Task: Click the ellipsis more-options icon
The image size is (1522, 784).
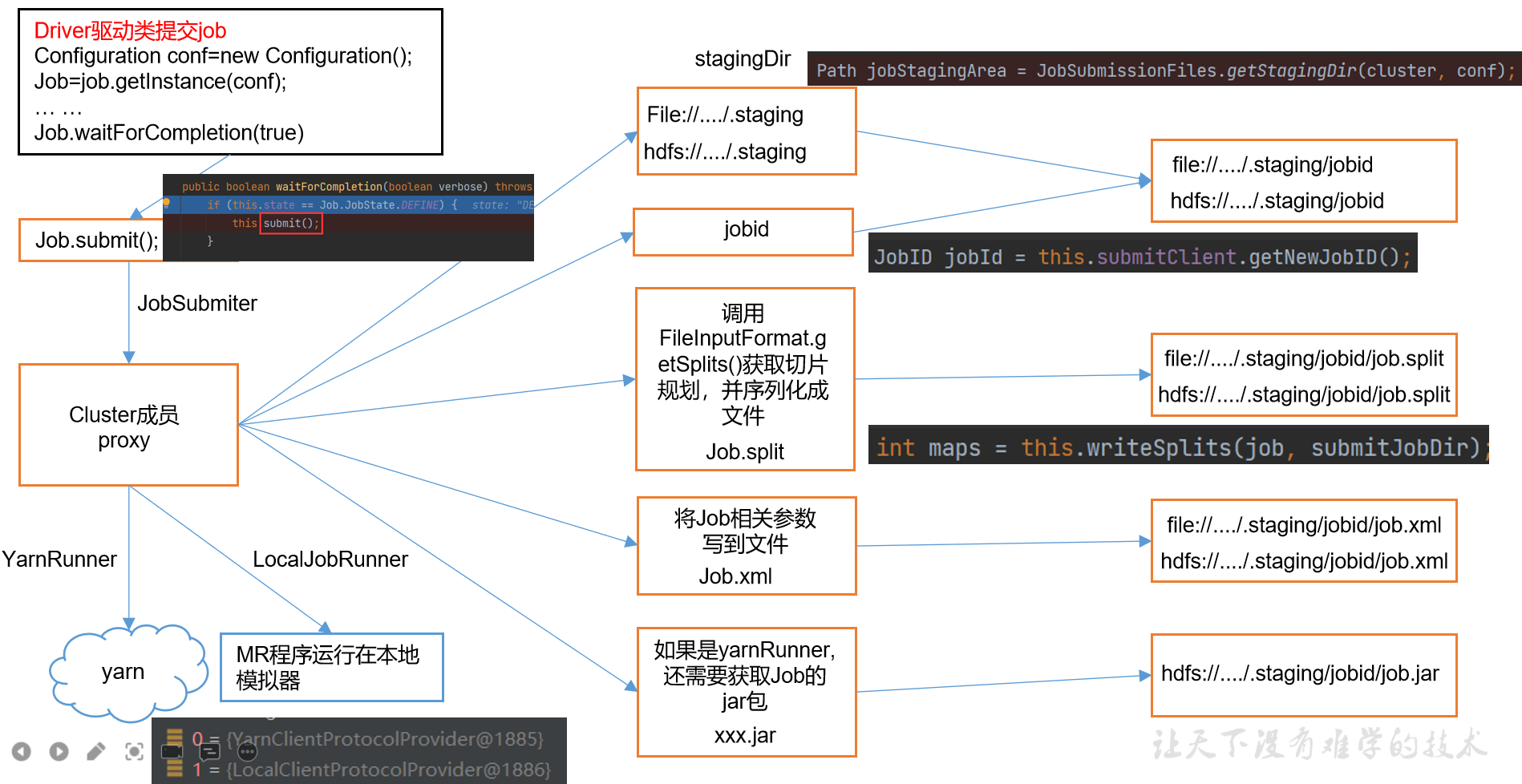Action: point(247,751)
